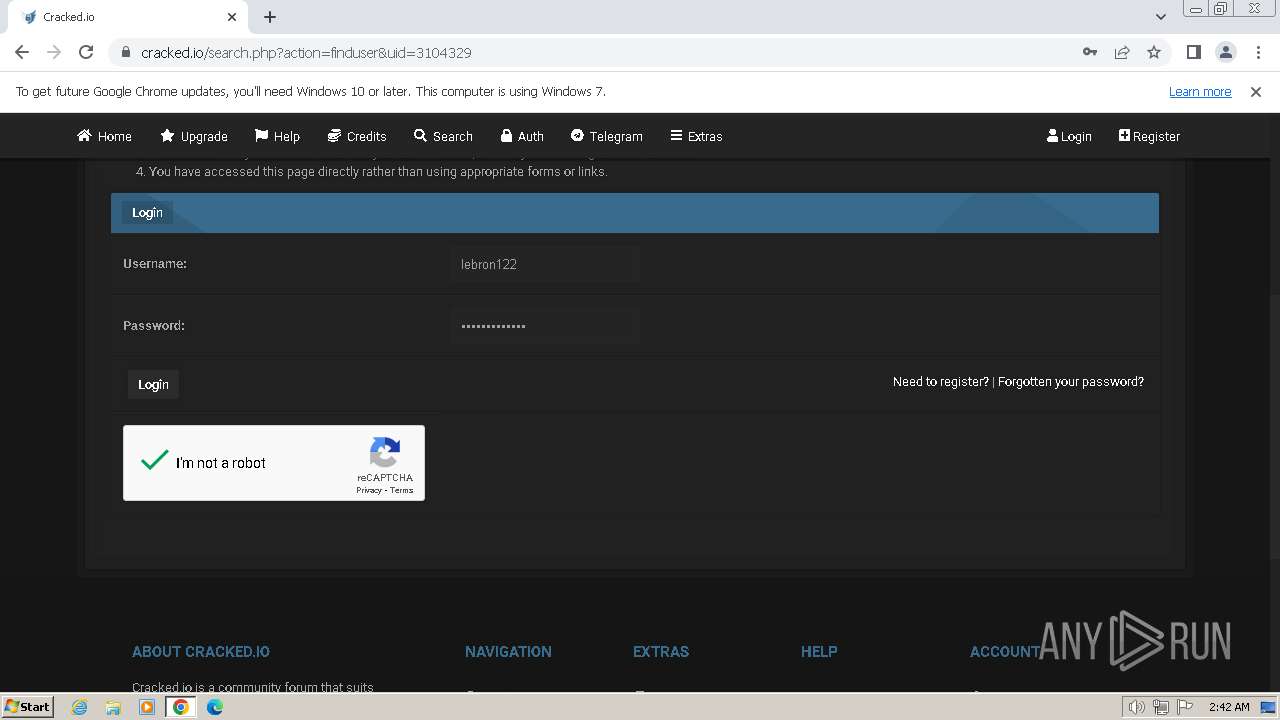Open the Telegram menu item
Viewport: 1280px width, 720px height.
pos(607,136)
